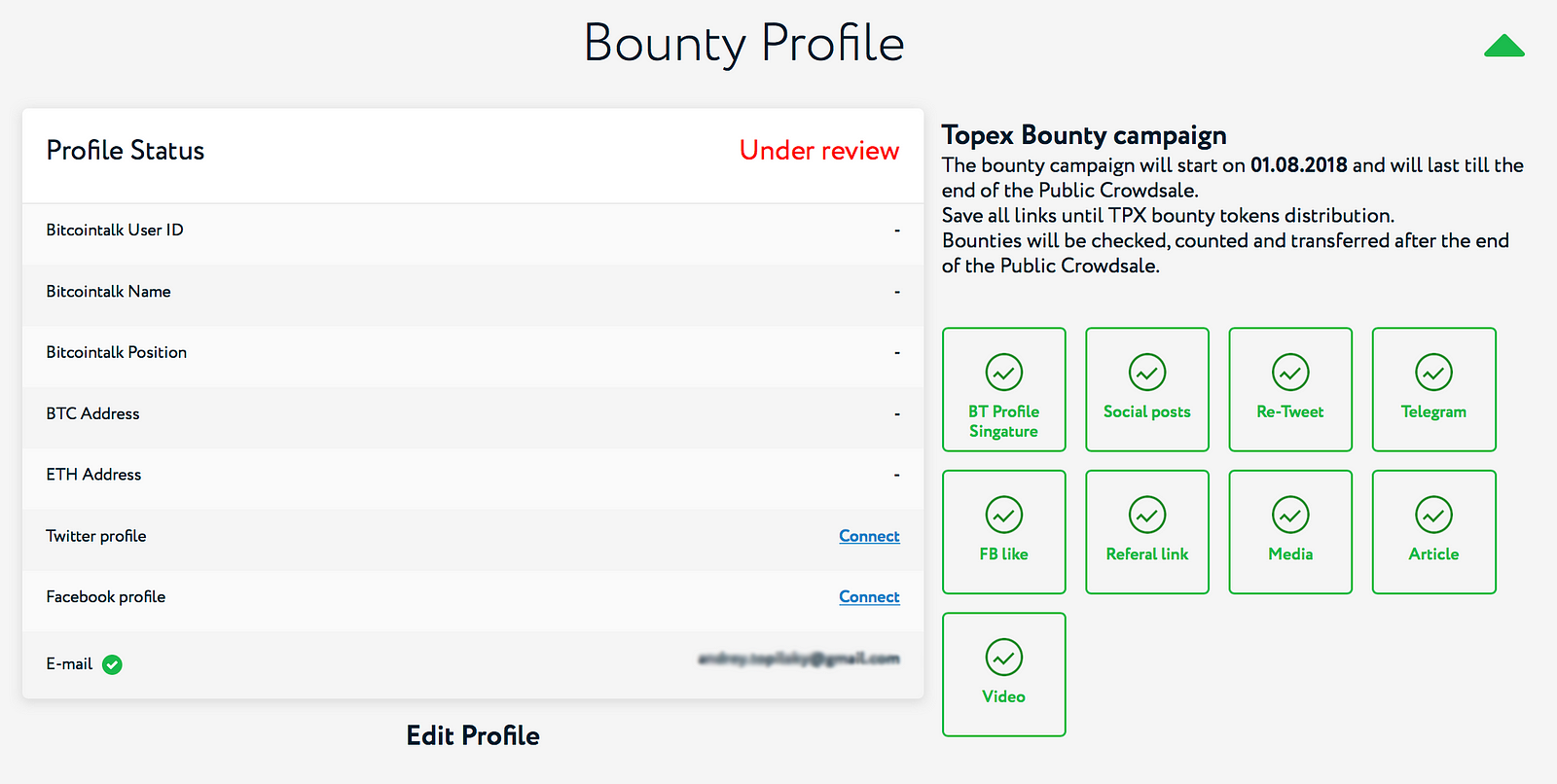Open the Re-Tweet bounty card
1557x784 pixels.
1290,389
